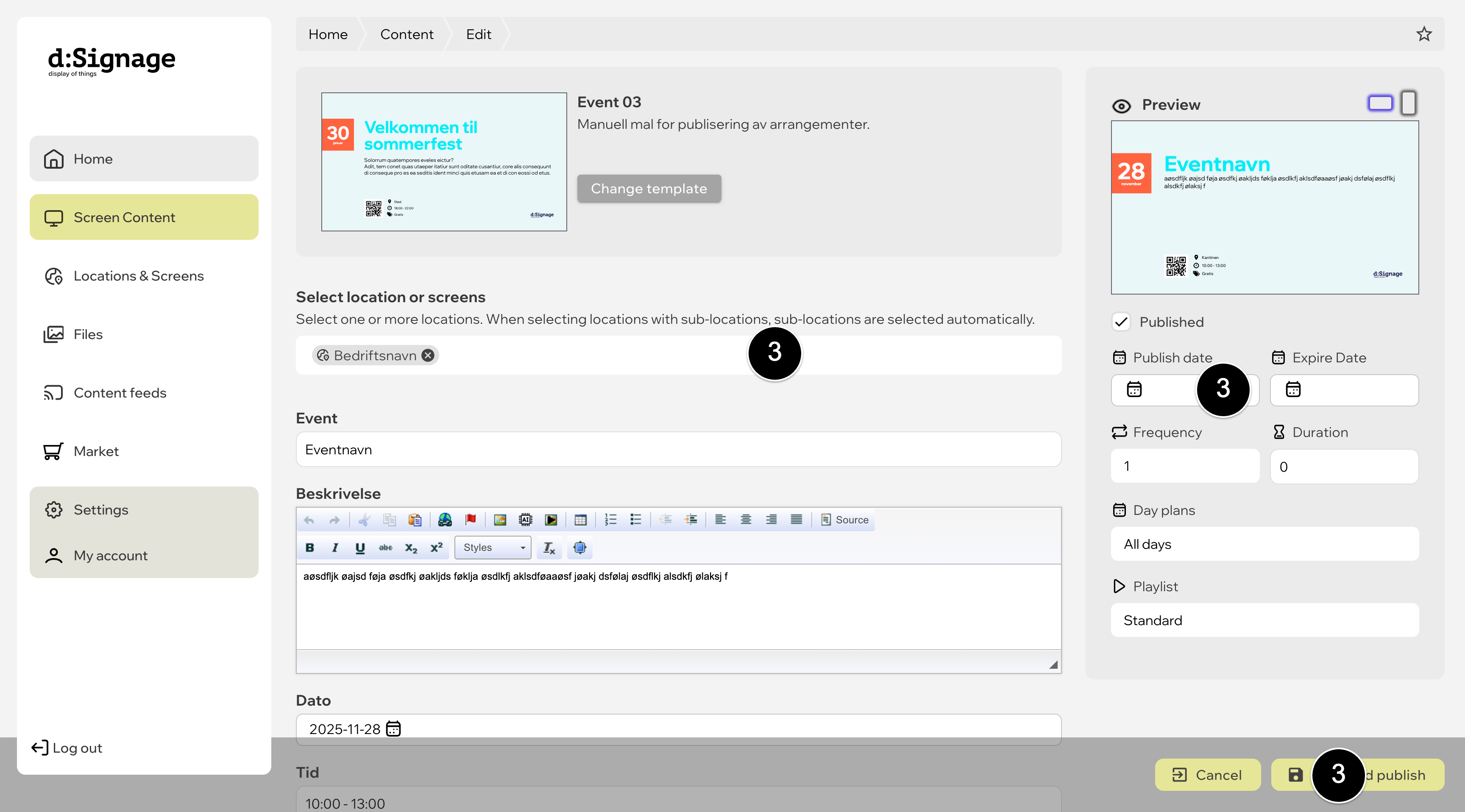Image resolution: width=1465 pixels, height=812 pixels.
Task: Click the Event name input field
Action: pos(679,450)
